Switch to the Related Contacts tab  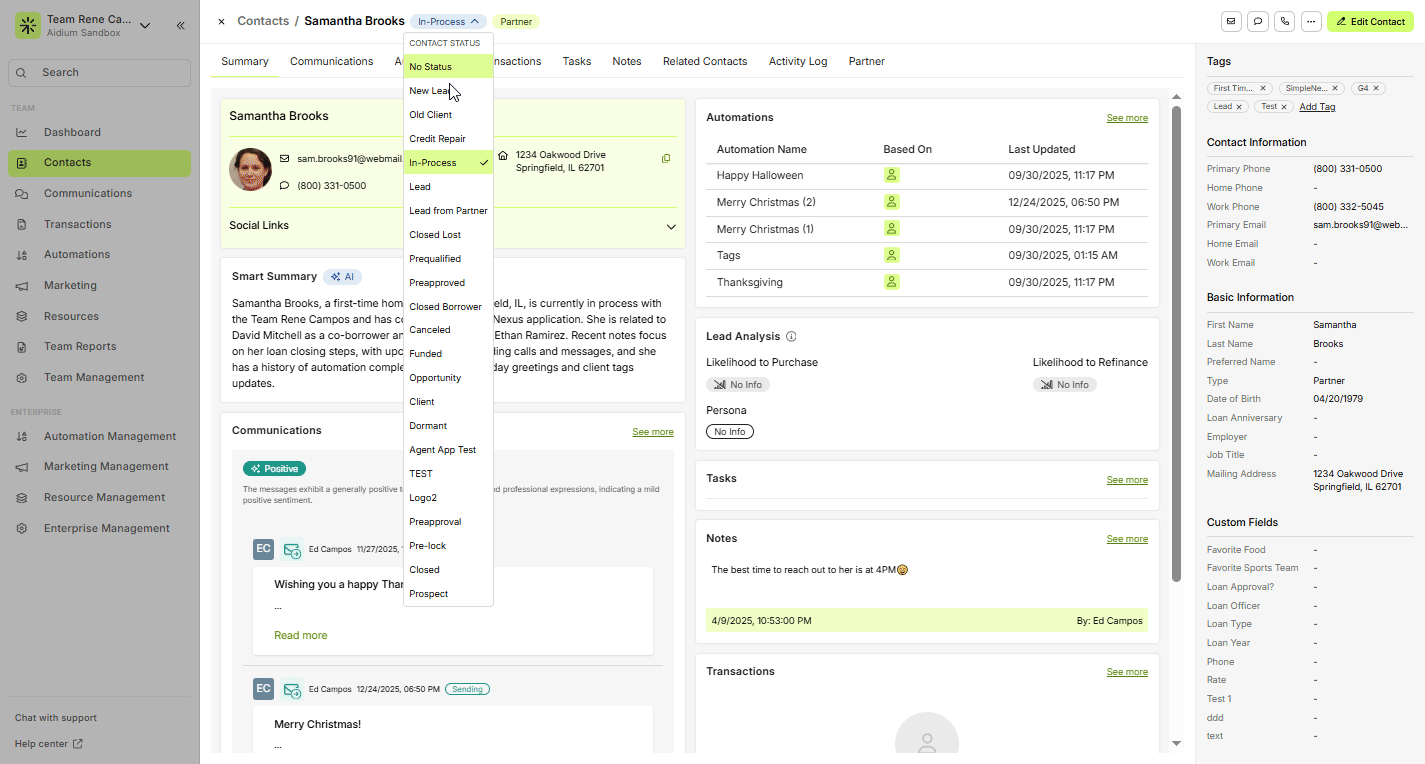(x=704, y=62)
